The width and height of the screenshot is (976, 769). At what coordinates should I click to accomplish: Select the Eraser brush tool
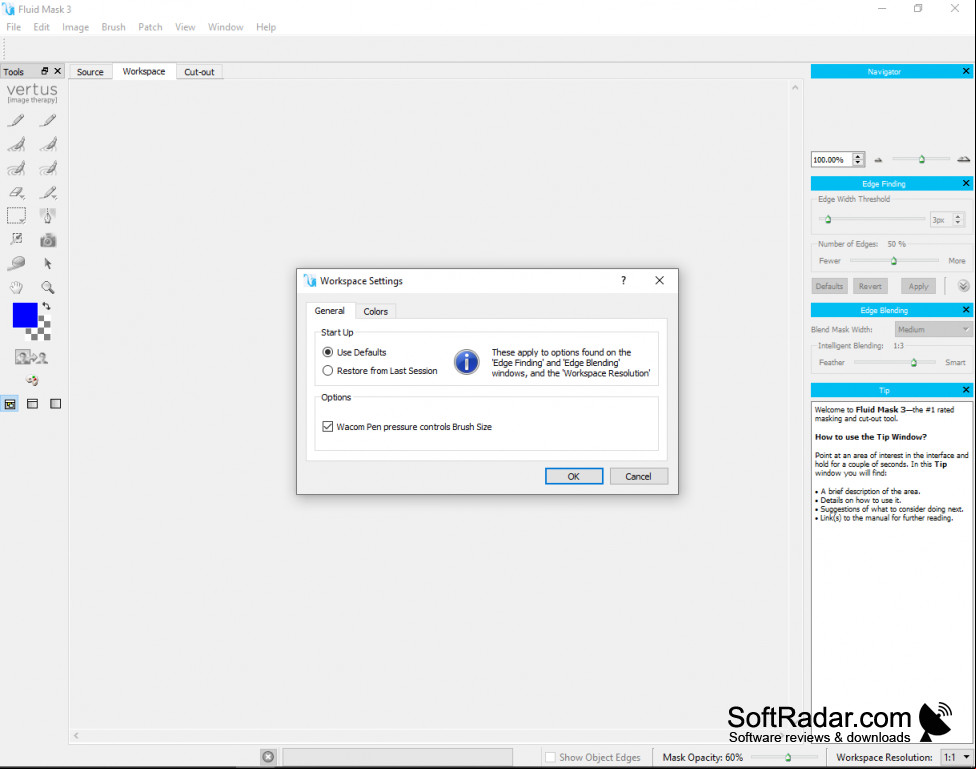point(17,192)
